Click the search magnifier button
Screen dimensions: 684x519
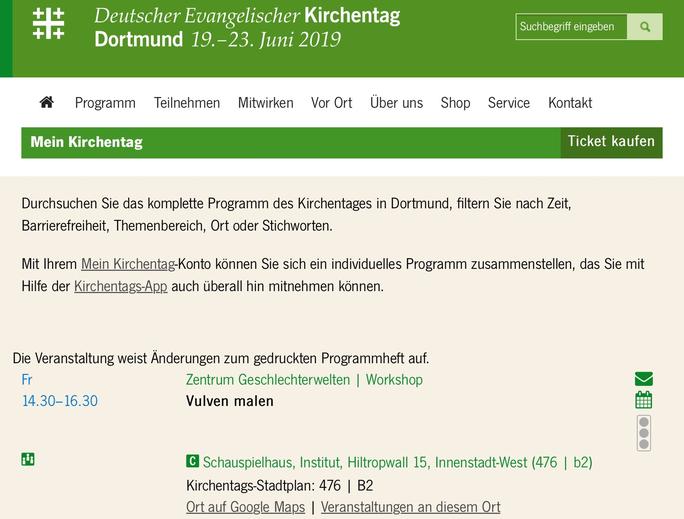(645, 27)
